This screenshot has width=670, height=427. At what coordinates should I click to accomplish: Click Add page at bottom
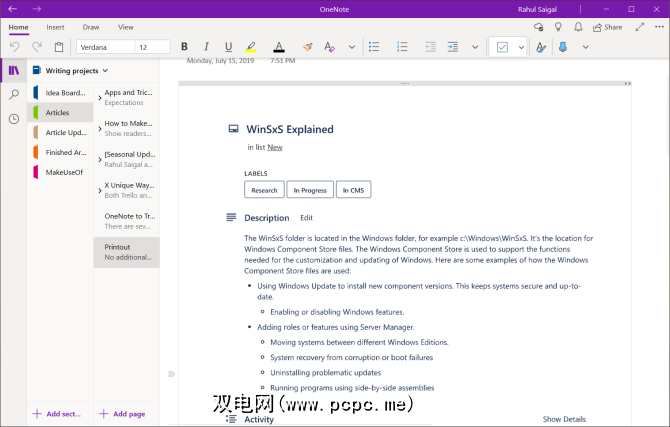click(x=126, y=413)
